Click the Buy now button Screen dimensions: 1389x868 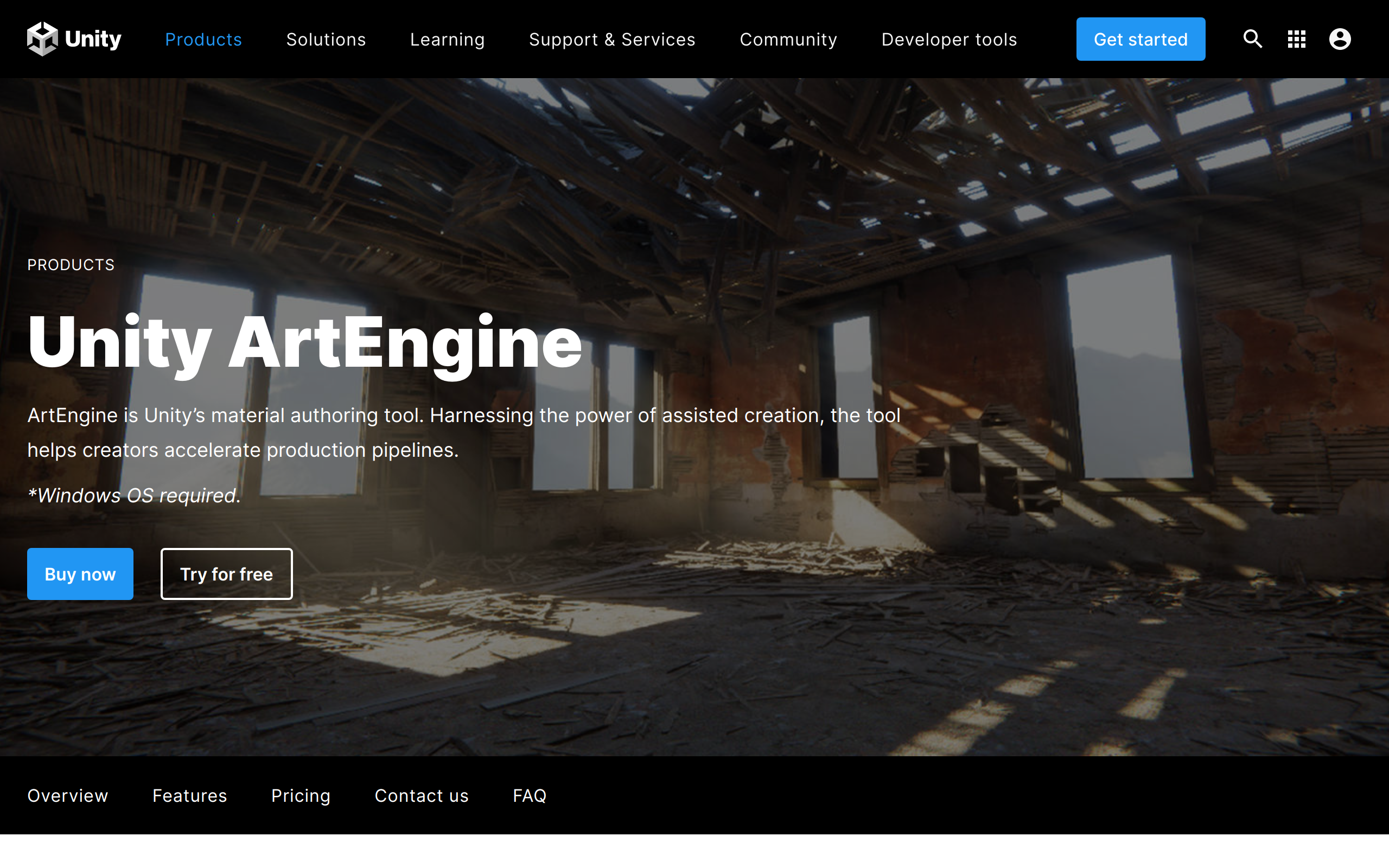80,573
